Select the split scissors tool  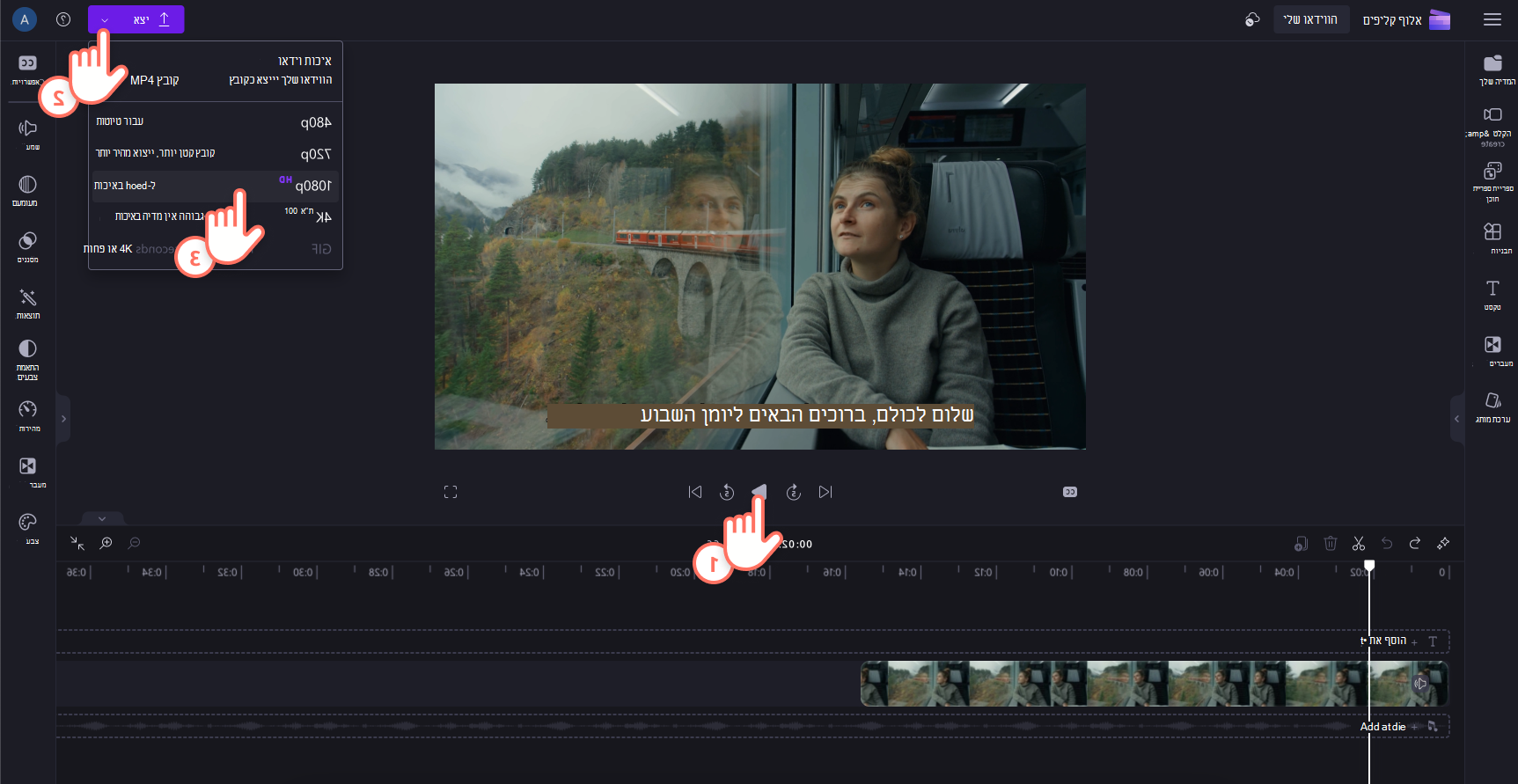(x=1359, y=543)
